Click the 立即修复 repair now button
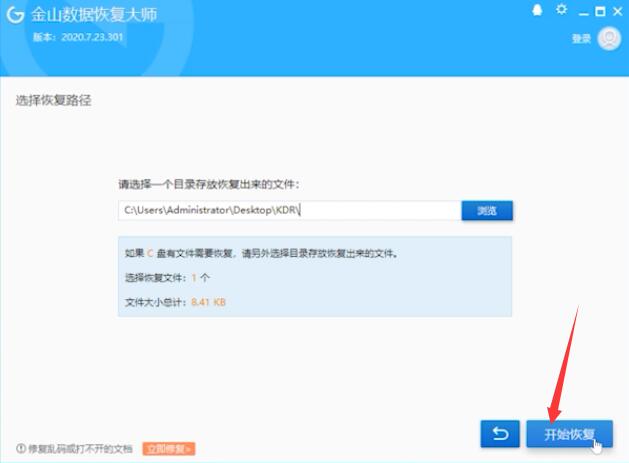The width and height of the screenshot is (629, 463). pos(168,449)
